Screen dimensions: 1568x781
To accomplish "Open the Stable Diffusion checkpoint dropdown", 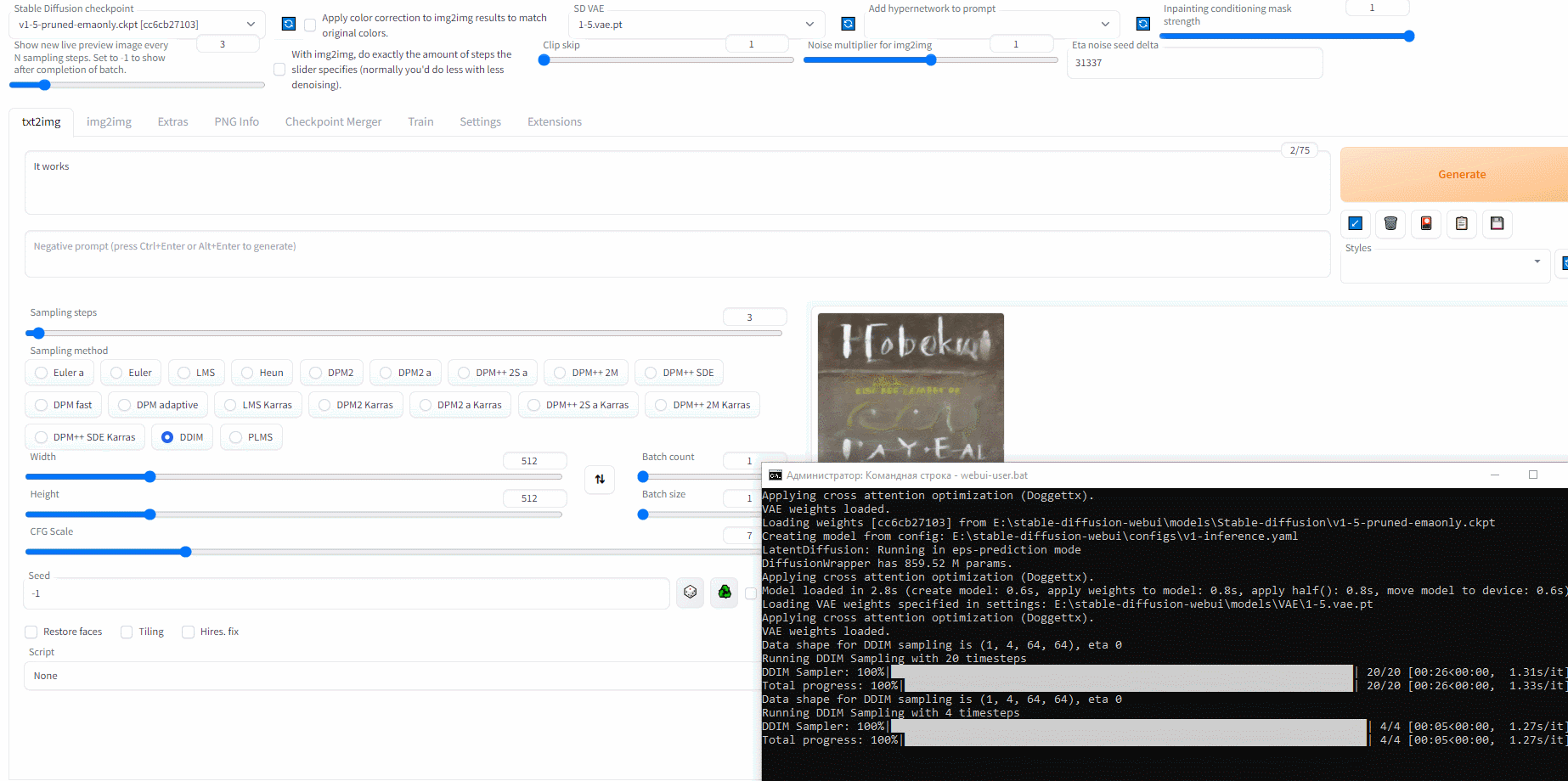I will pyautogui.click(x=136, y=24).
